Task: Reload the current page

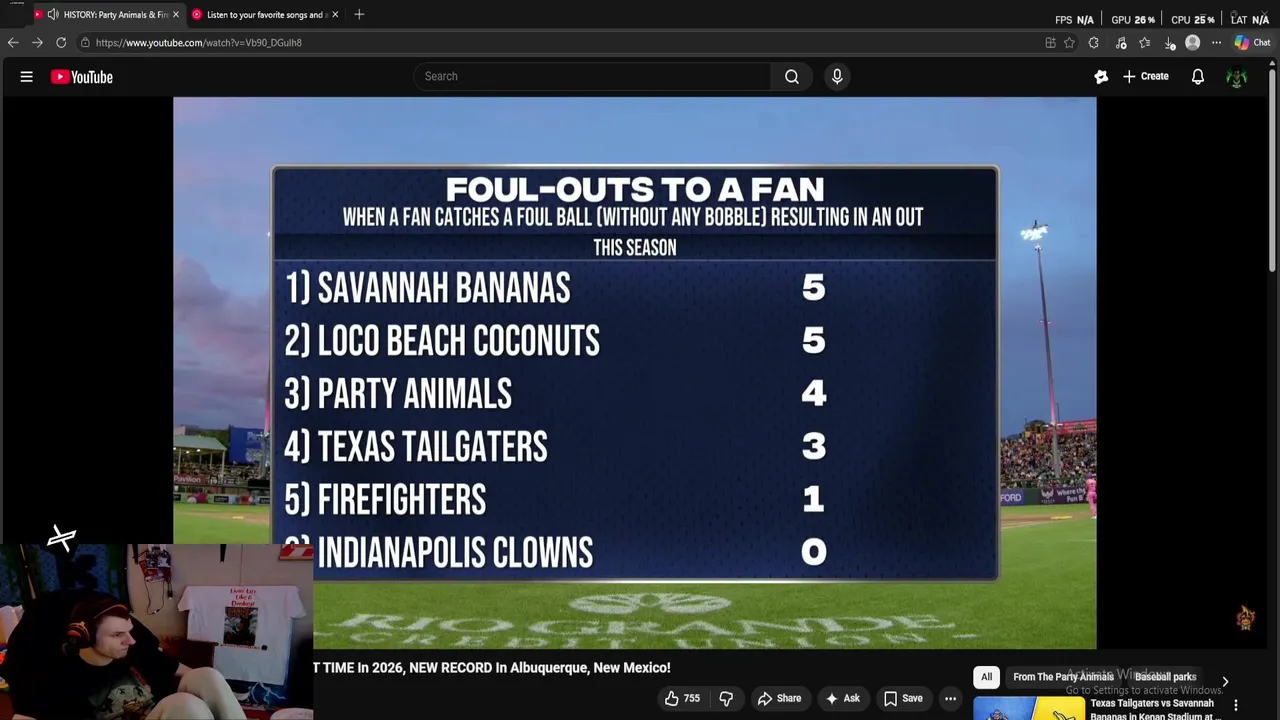Action: [61, 43]
